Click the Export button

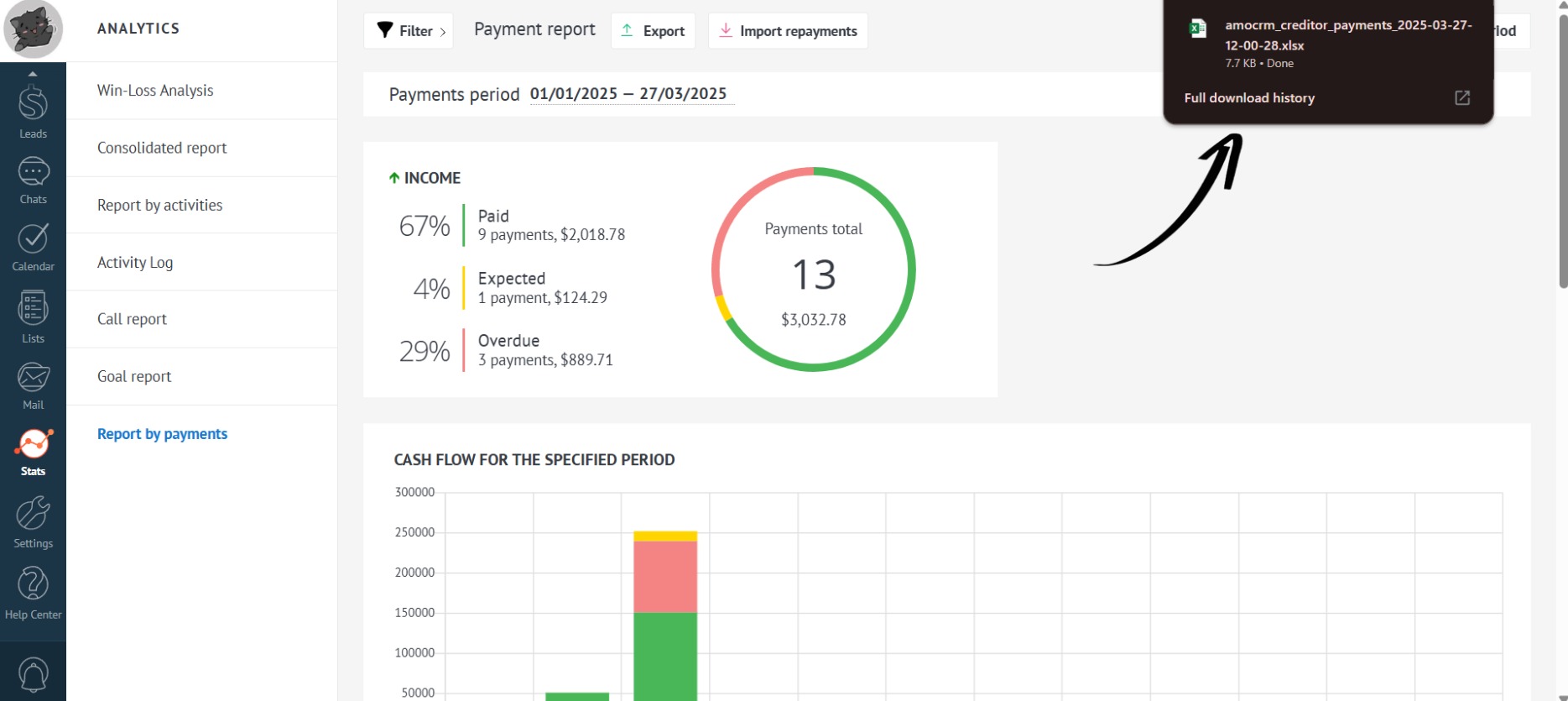[x=653, y=31]
